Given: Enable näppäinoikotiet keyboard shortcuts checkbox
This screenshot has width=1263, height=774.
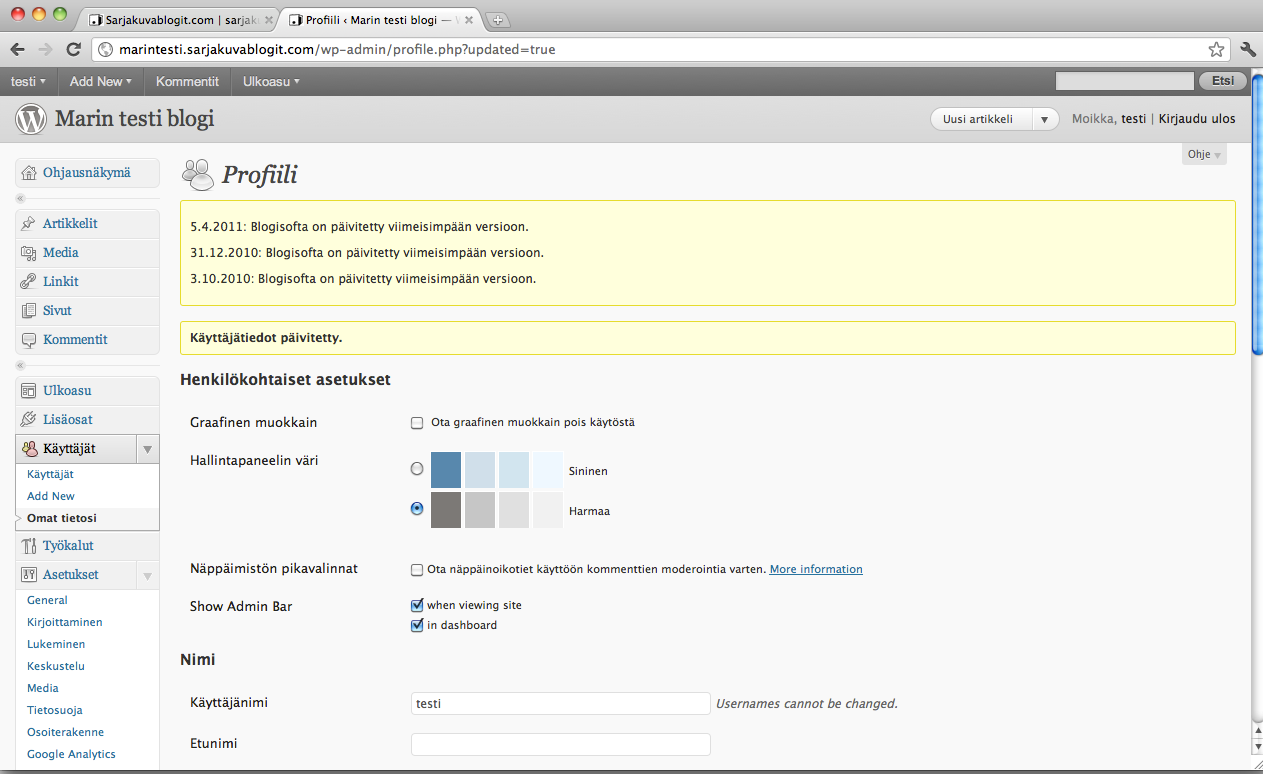Looking at the screenshot, I should (x=417, y=570).
